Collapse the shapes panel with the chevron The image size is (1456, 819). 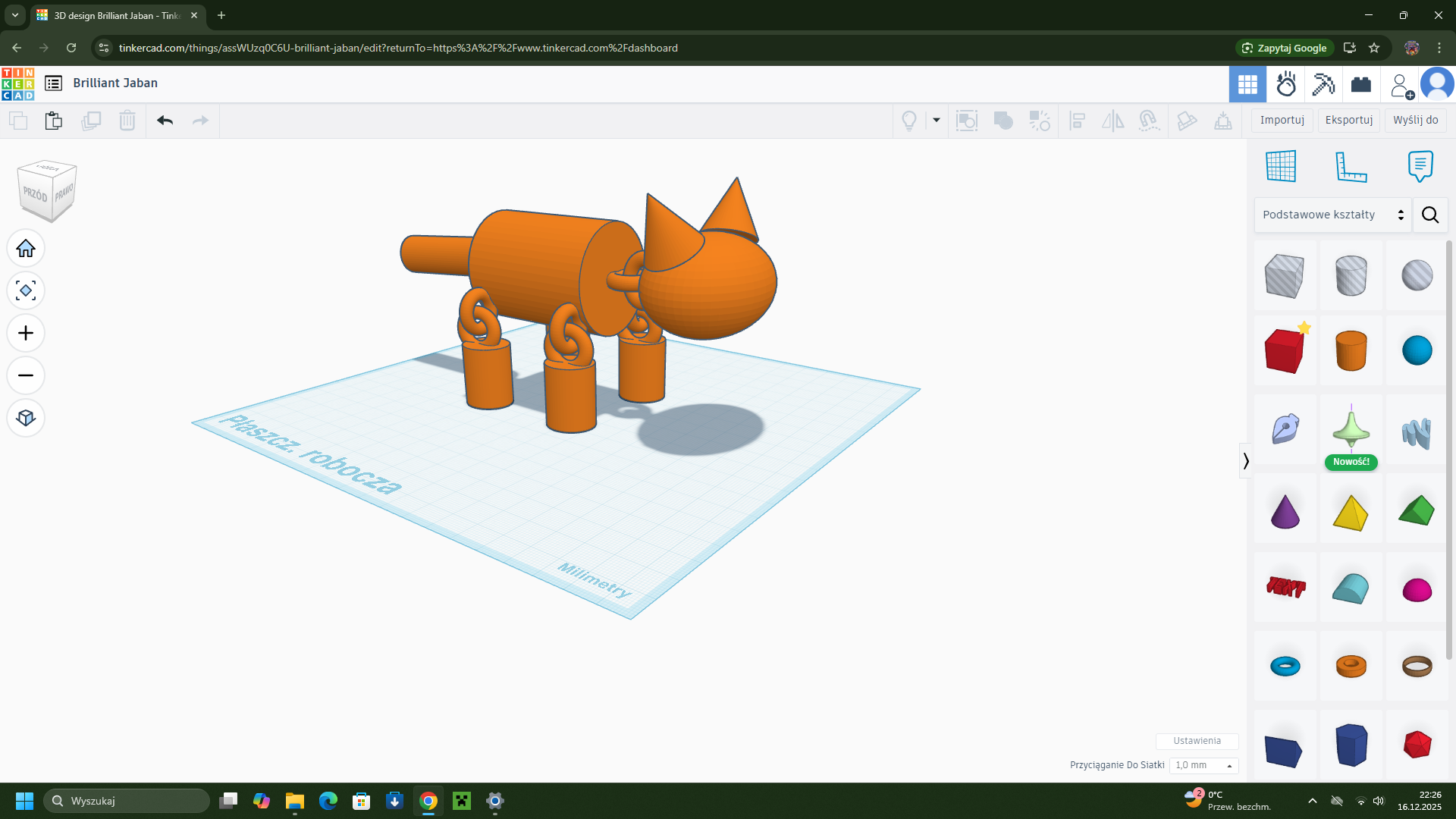(x=1245, y=461)
